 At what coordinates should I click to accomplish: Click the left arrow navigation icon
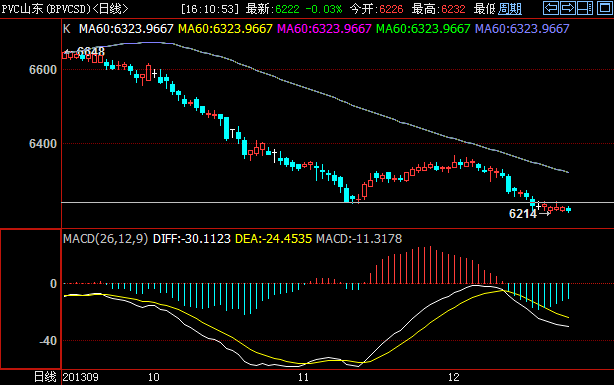[551, 8]
